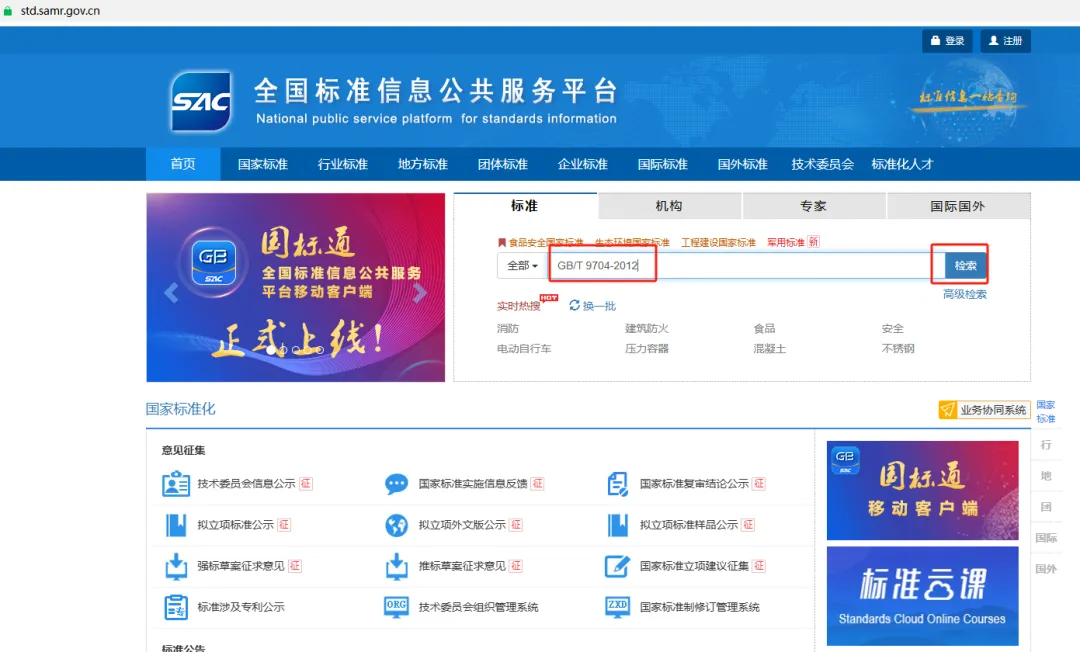Click the lock icon on the login button

[x=935, y=41]
